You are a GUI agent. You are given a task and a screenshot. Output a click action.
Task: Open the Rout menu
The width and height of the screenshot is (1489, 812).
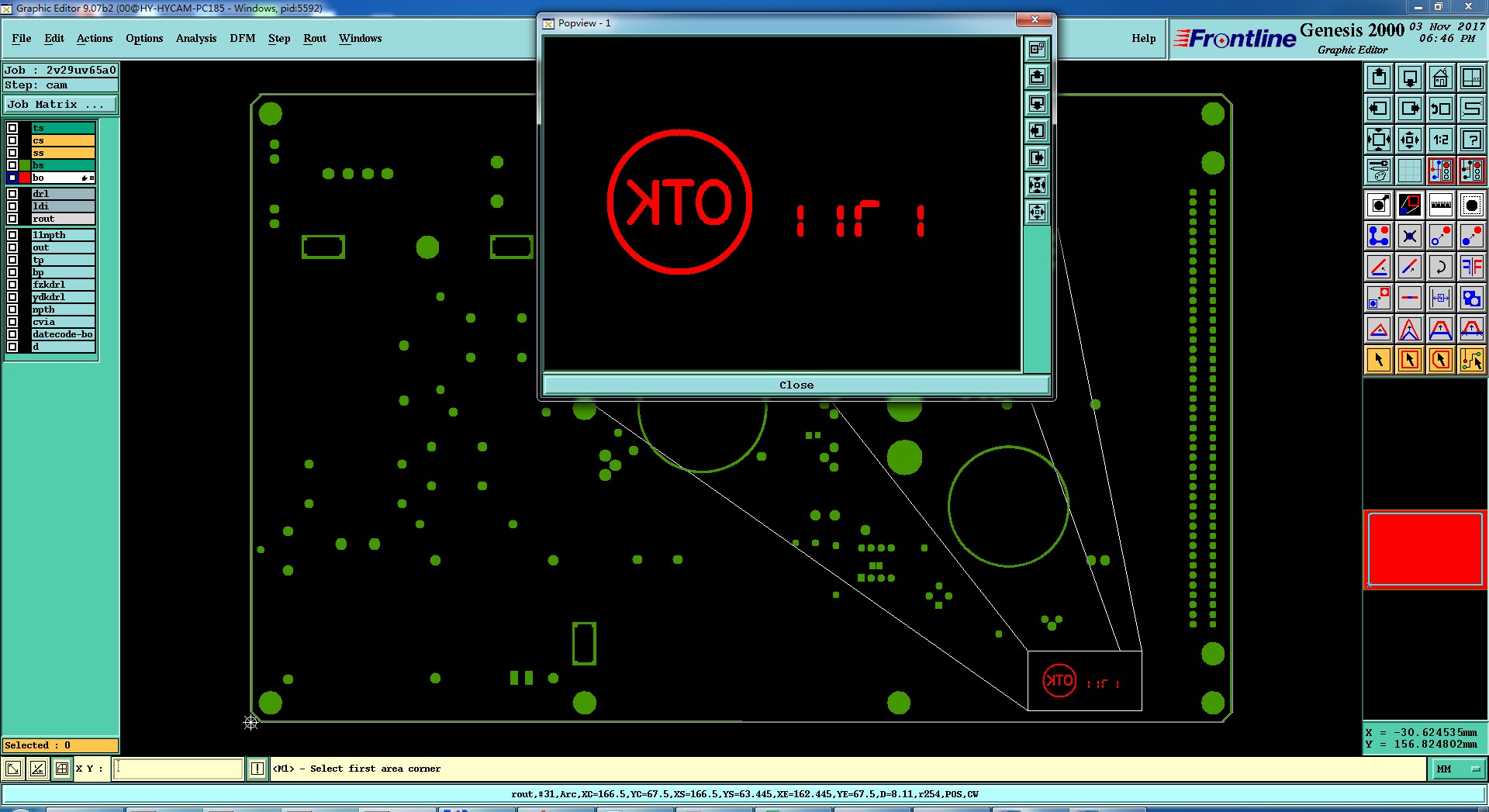coord(315,38)
